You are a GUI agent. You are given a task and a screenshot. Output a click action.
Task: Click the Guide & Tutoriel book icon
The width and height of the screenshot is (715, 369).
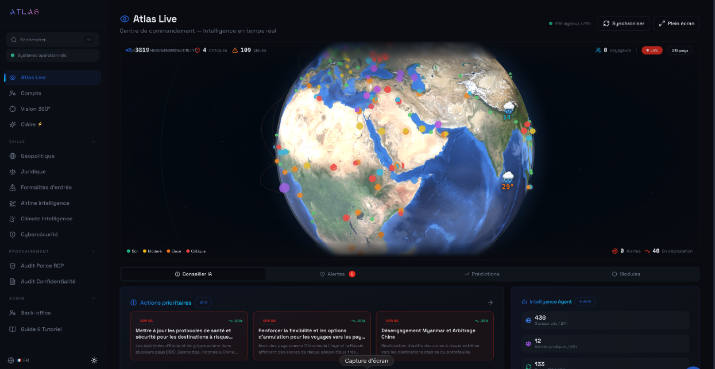pos(13,329)
